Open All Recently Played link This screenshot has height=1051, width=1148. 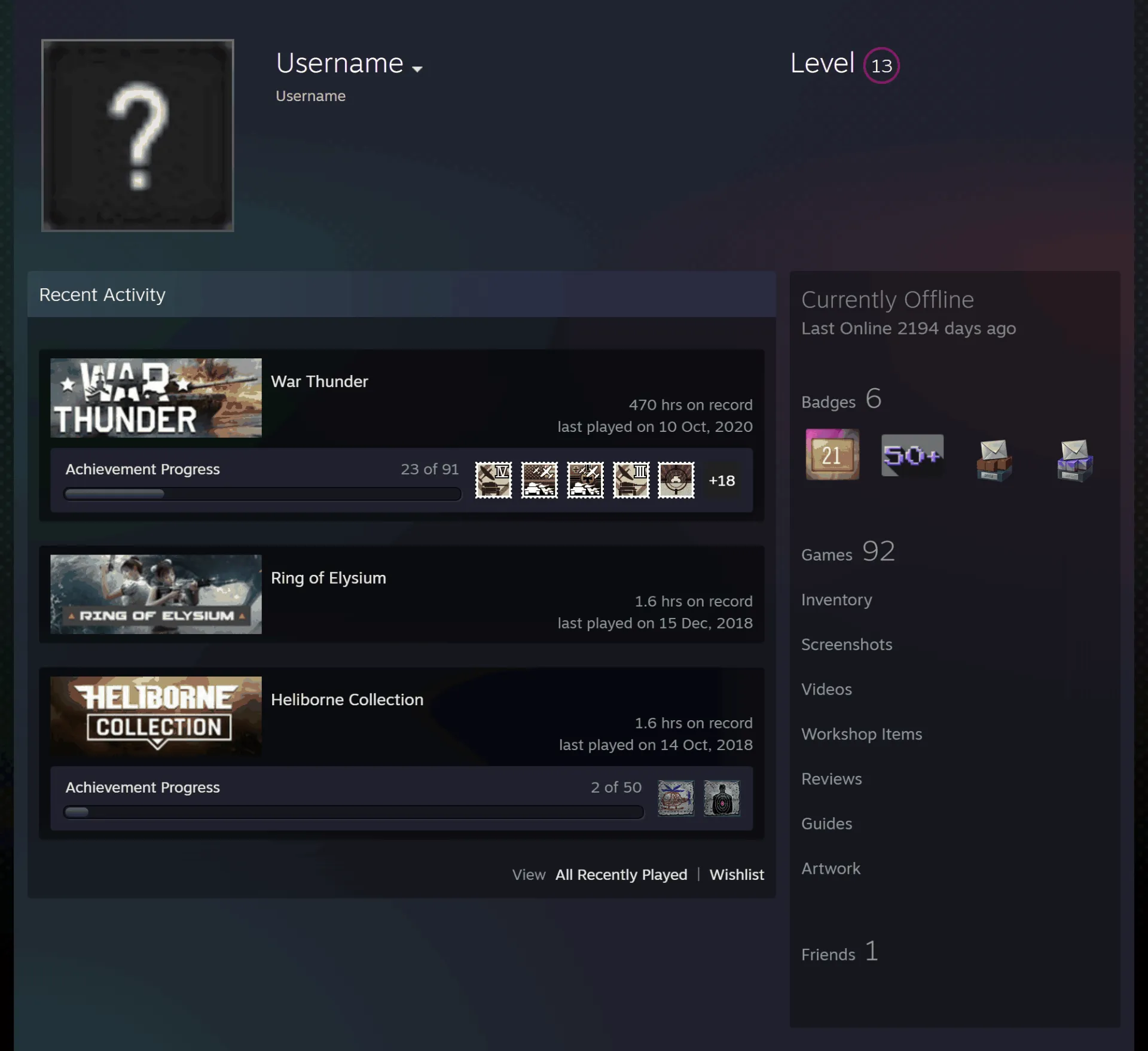click(x=621, y=875)
